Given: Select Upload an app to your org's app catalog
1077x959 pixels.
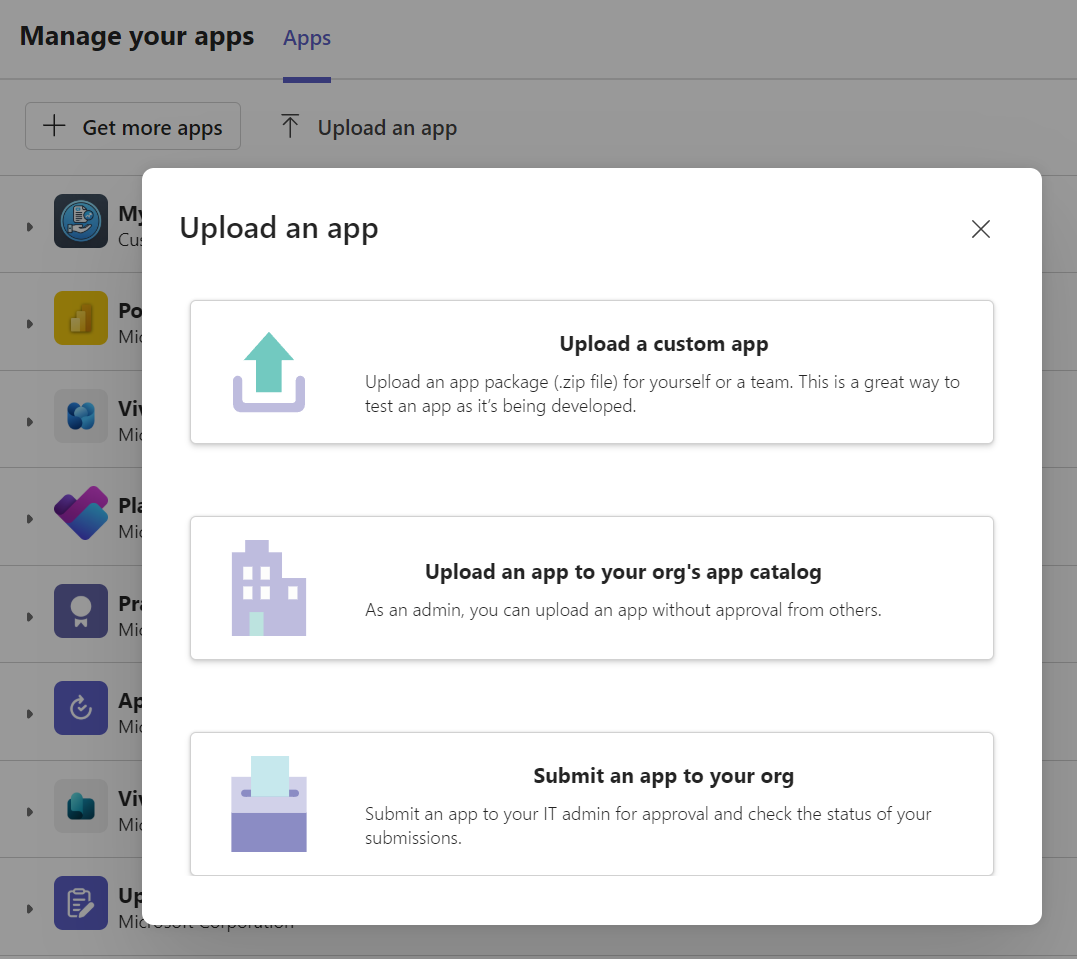Looking at the screenshot, I should click(592, 587).
